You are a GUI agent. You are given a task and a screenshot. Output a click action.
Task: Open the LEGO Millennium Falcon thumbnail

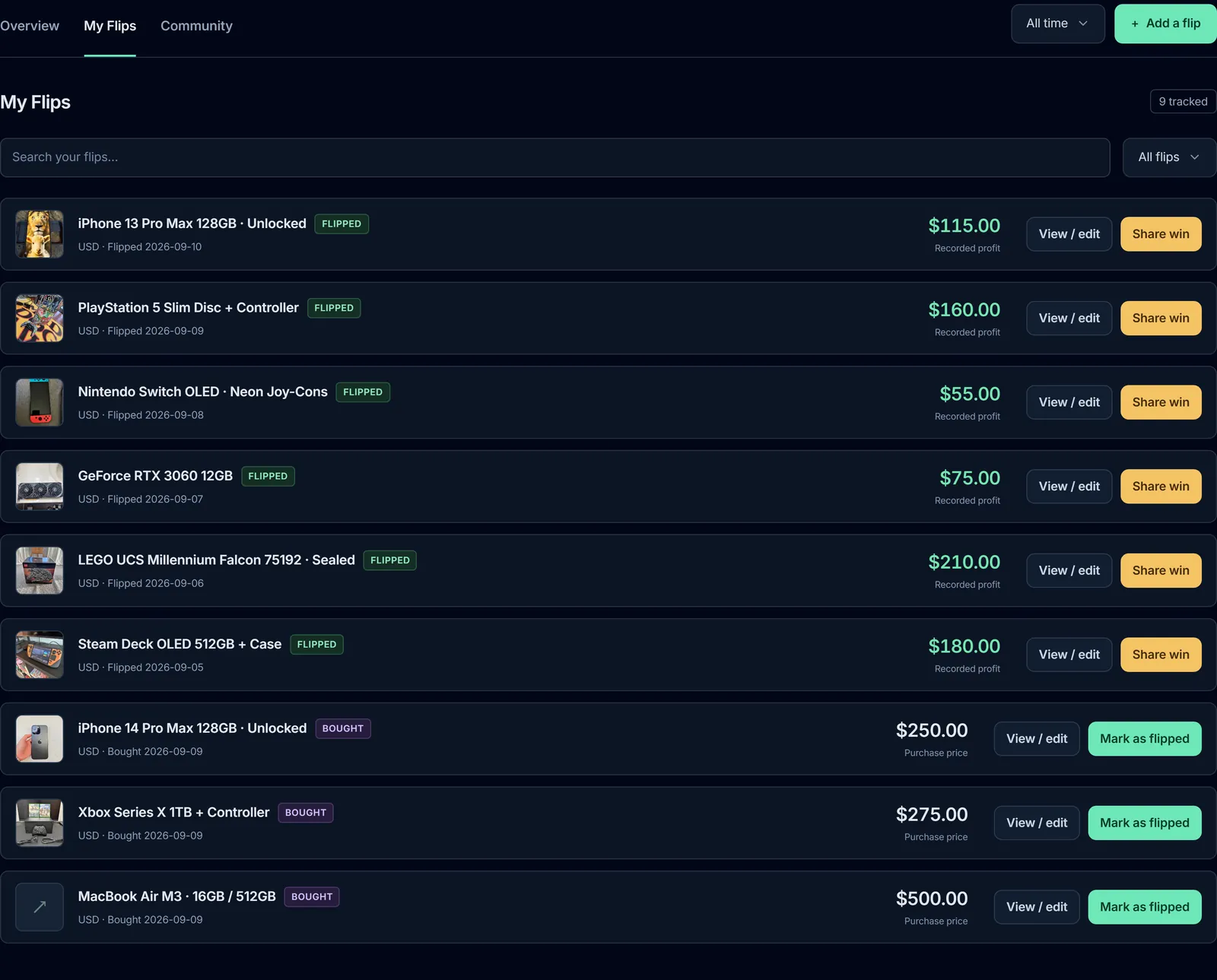[40, 570]
